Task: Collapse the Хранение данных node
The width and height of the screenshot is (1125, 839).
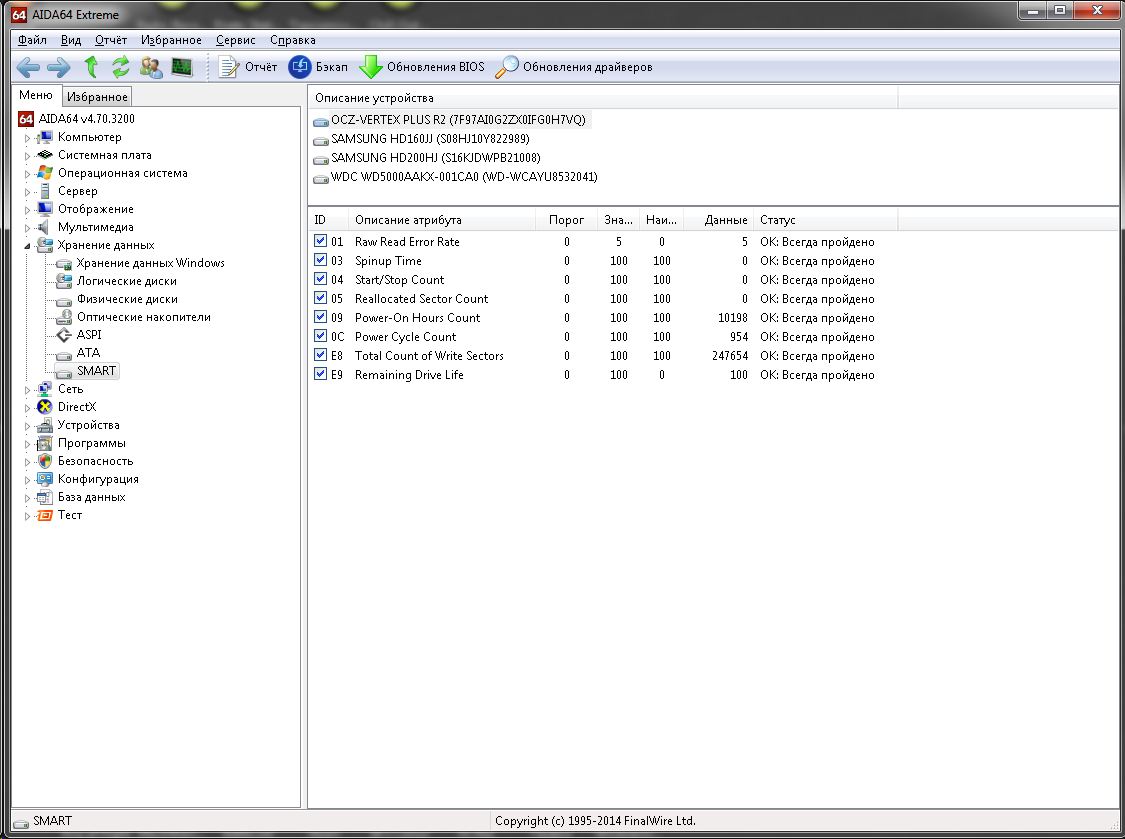Action: (x=27, y=246)
